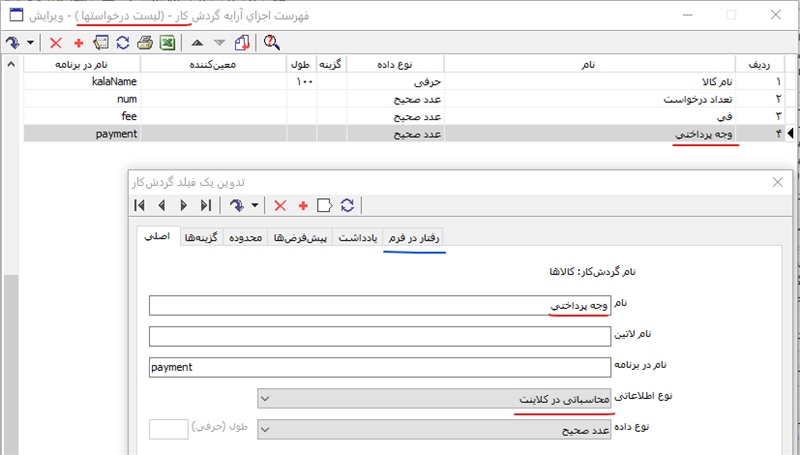The image size is (800, 455).
Task: Expand the arrow dropdown in main toolbar
Action: pyautogui.click(x=31, y=42)
